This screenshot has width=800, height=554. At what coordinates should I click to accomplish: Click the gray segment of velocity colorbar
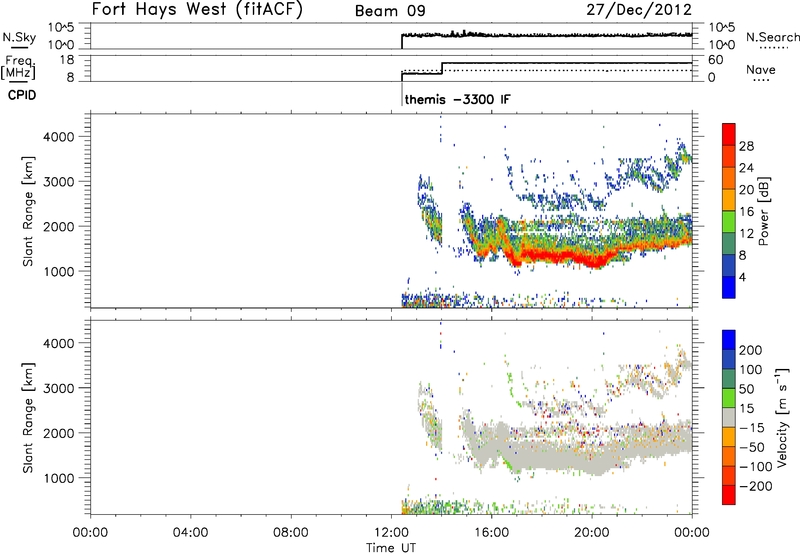729,417
